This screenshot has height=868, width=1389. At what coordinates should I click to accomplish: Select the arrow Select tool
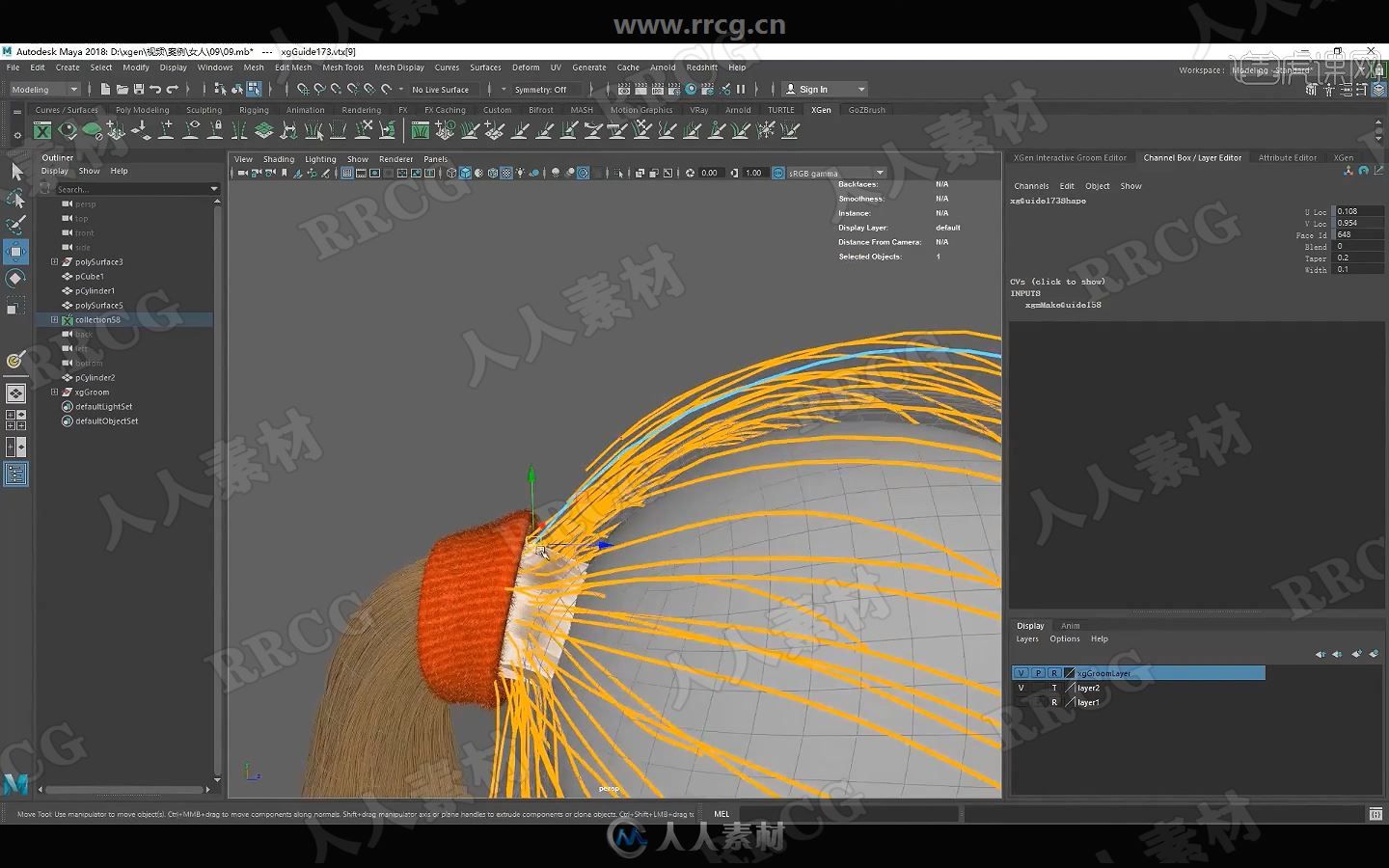(16, 172)
